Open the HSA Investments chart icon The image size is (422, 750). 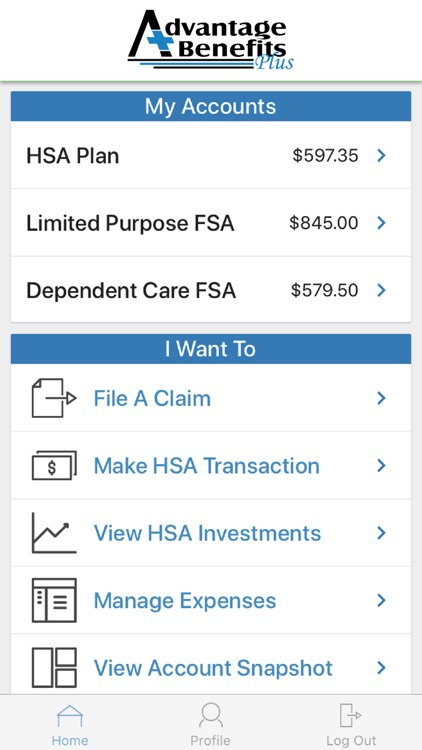click(x=54, y=533)
